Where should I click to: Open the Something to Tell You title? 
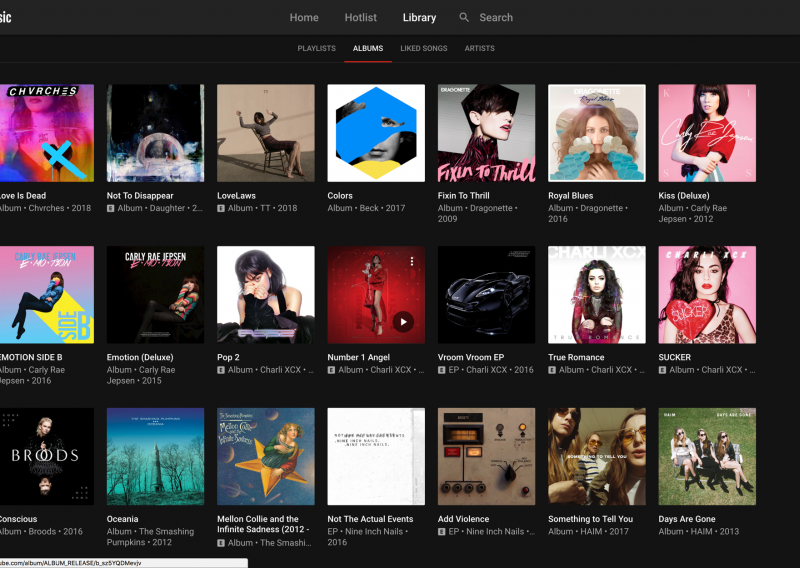(x=590, y=519)
